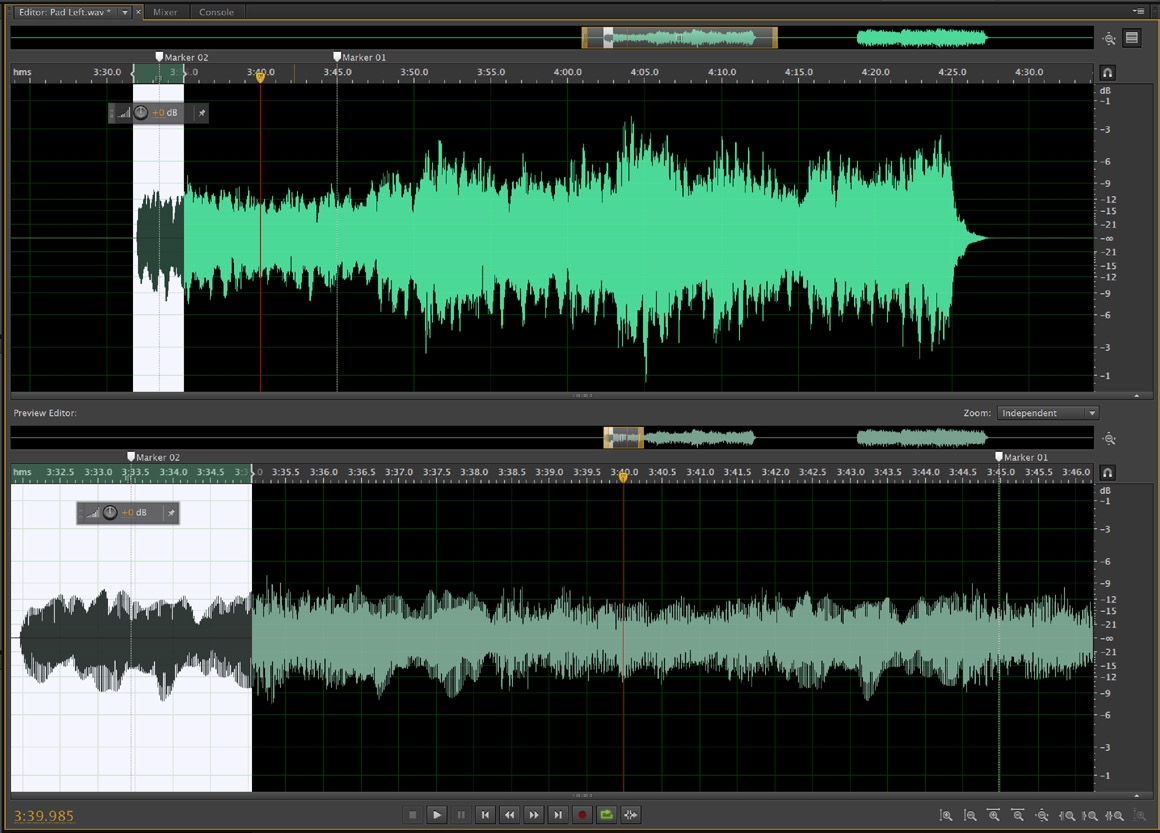Toggle snapping magnet in main editor timeline
The image size is (1160, 833).
click(x=1107, y=72)
